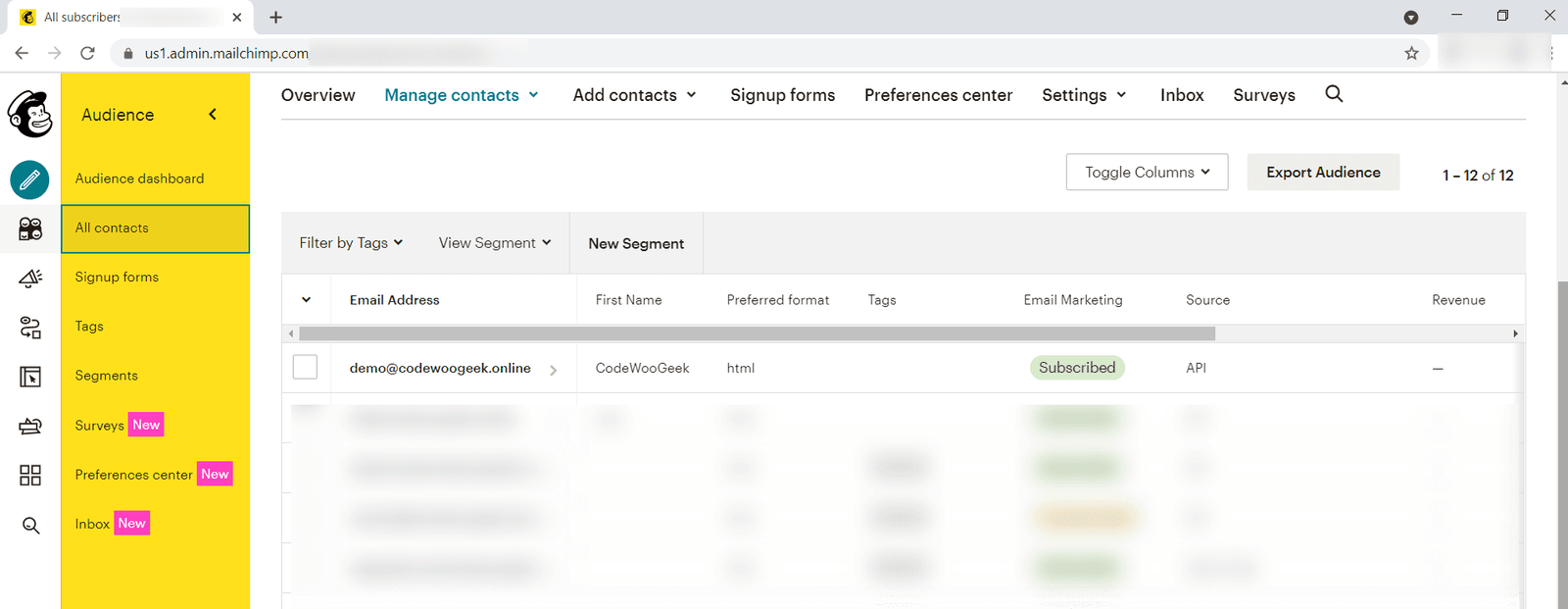The image size is (1568, 609).
Task: Collapse the Audience sidebar with back chevron
Action: pos(213,115)
